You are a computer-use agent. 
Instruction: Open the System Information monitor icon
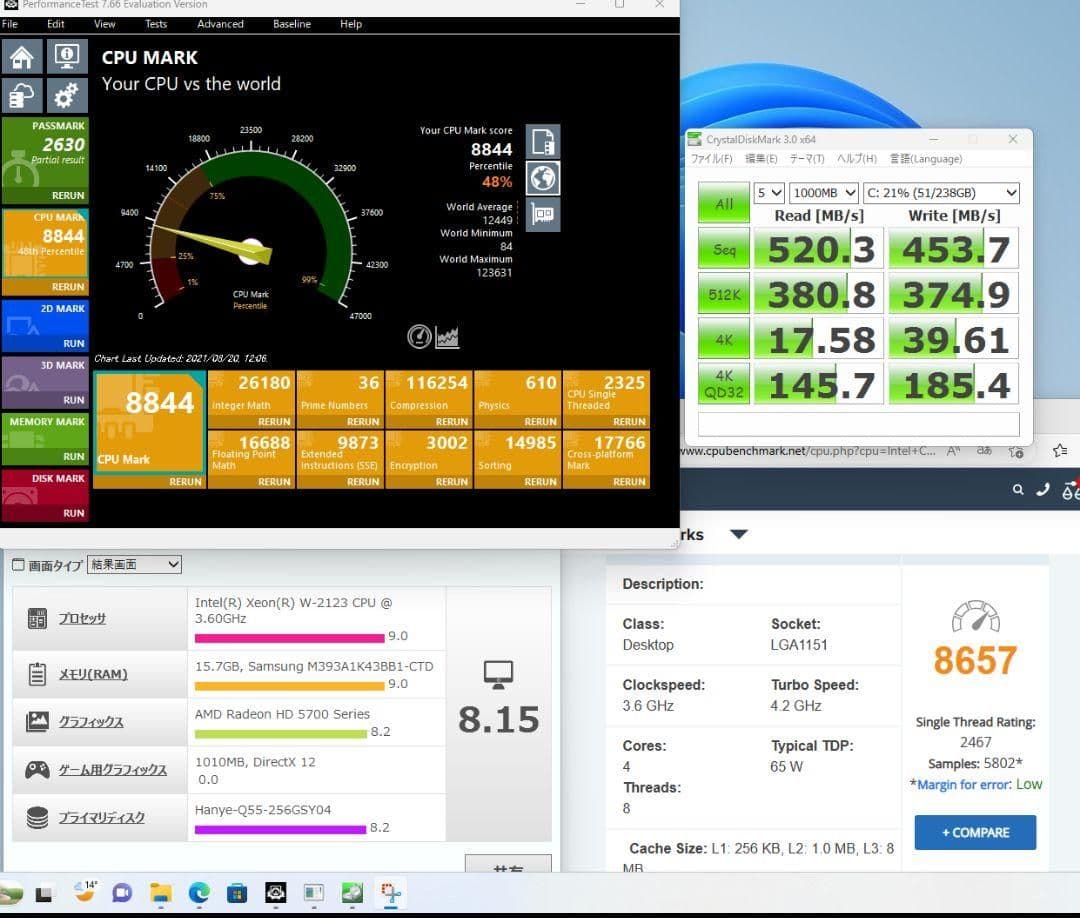67,57
